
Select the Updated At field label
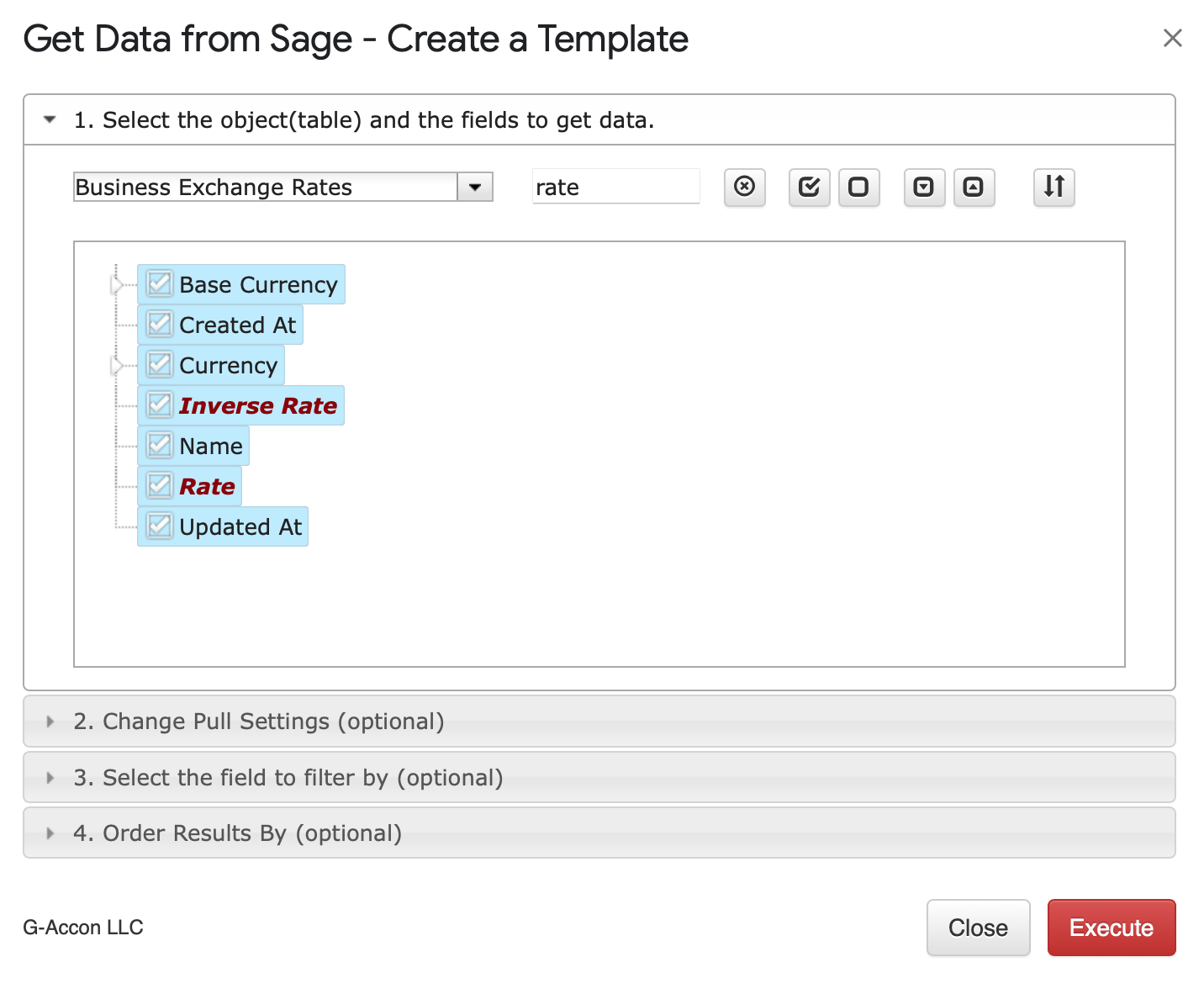(240, 526)
